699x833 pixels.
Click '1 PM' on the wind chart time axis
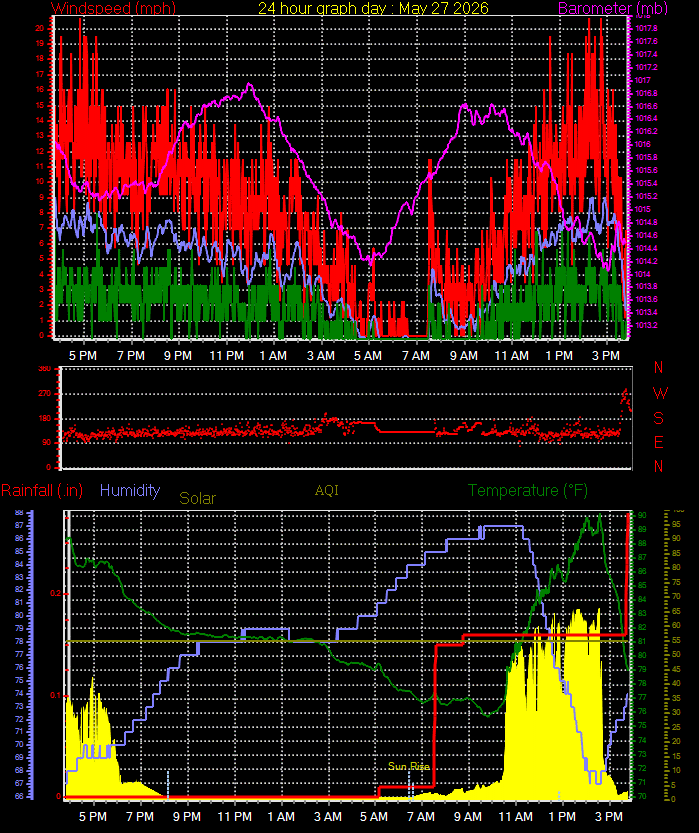point(559,355)
